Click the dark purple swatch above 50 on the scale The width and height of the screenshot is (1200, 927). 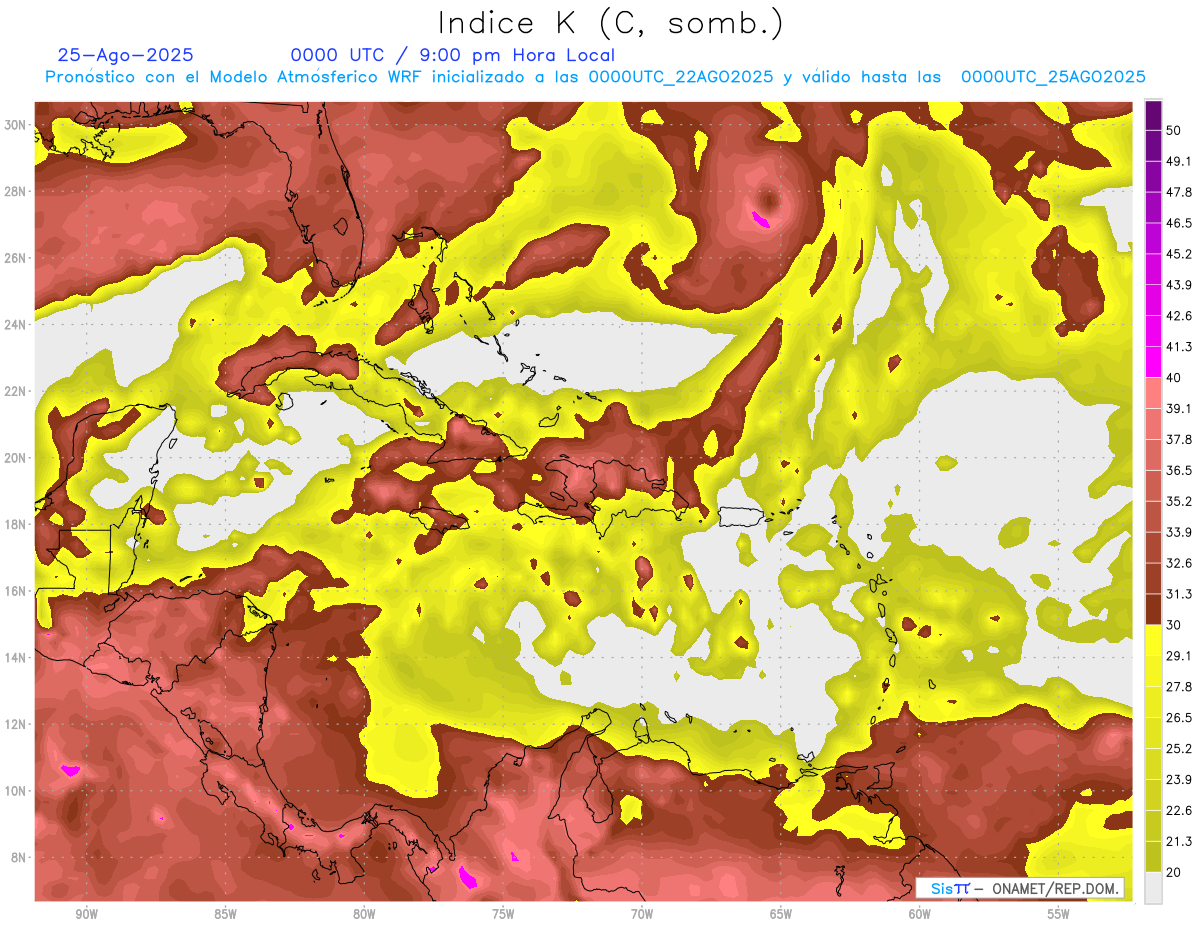[1153, 115]
